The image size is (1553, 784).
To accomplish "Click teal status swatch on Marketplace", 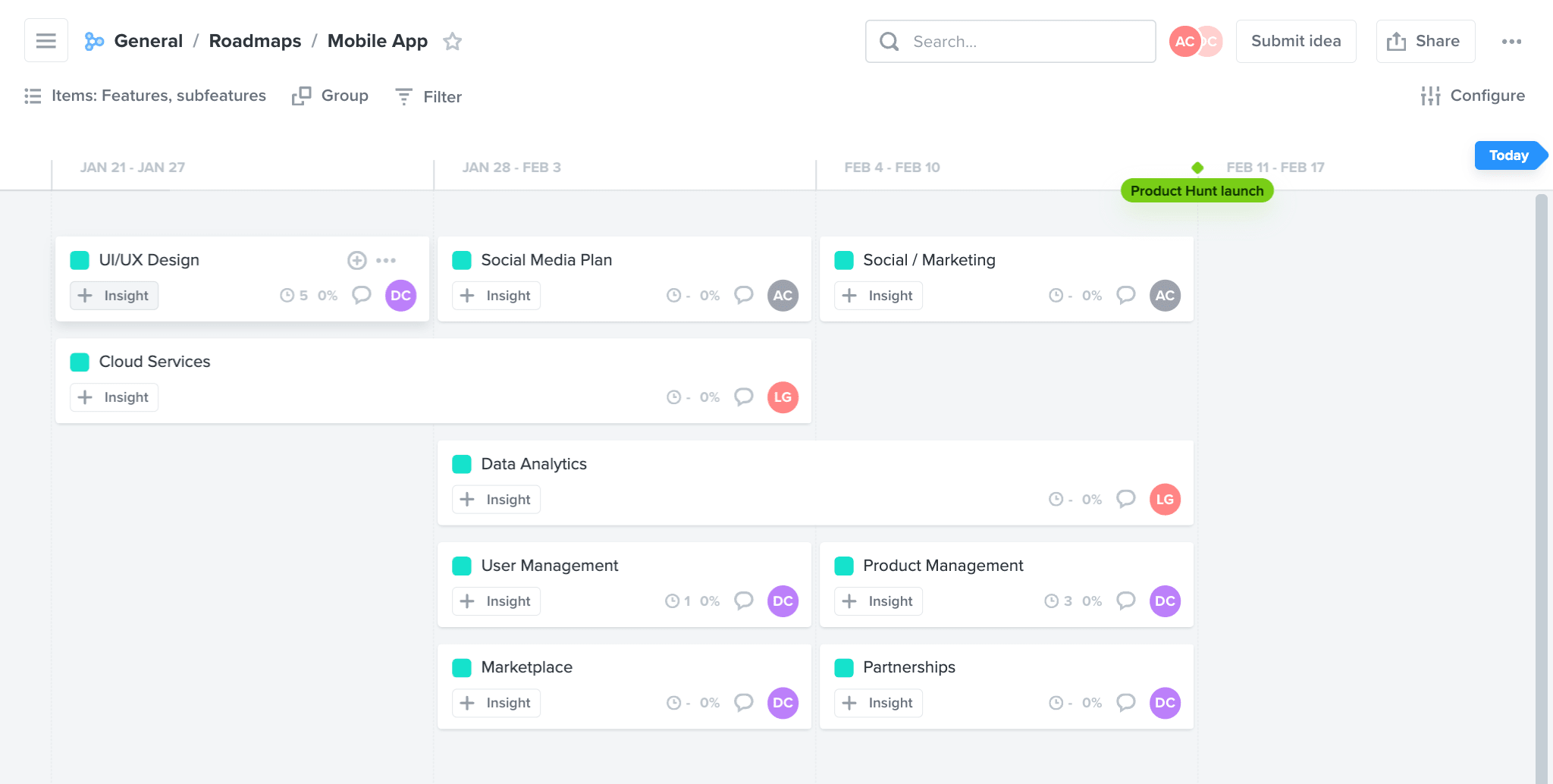I will pos(462,667).
